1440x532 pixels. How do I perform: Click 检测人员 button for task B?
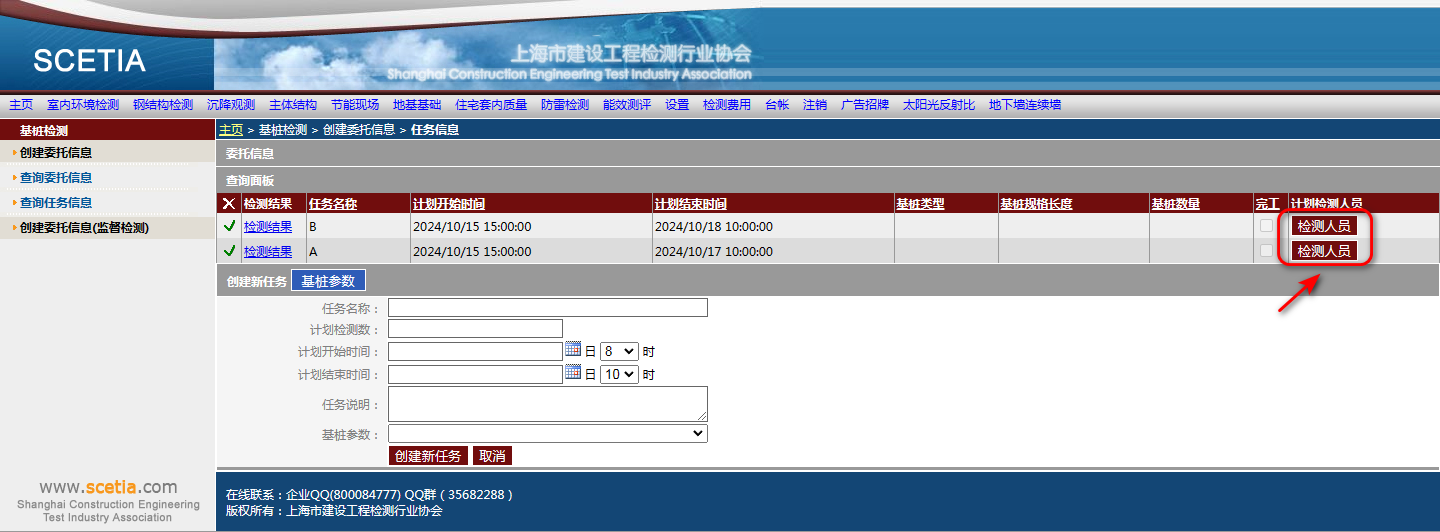point(1323,226)
